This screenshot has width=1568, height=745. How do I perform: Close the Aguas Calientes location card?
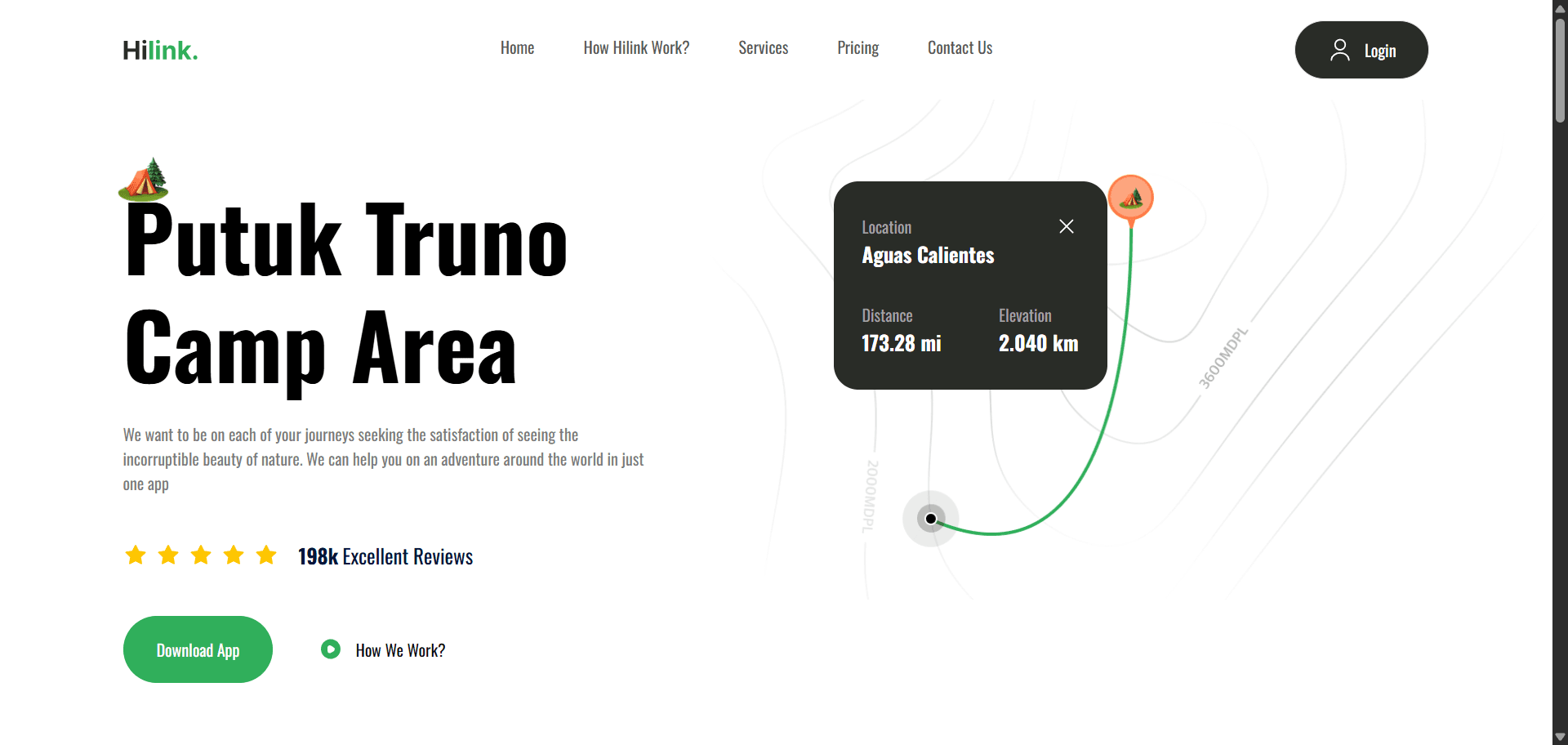click(1066, 226)
